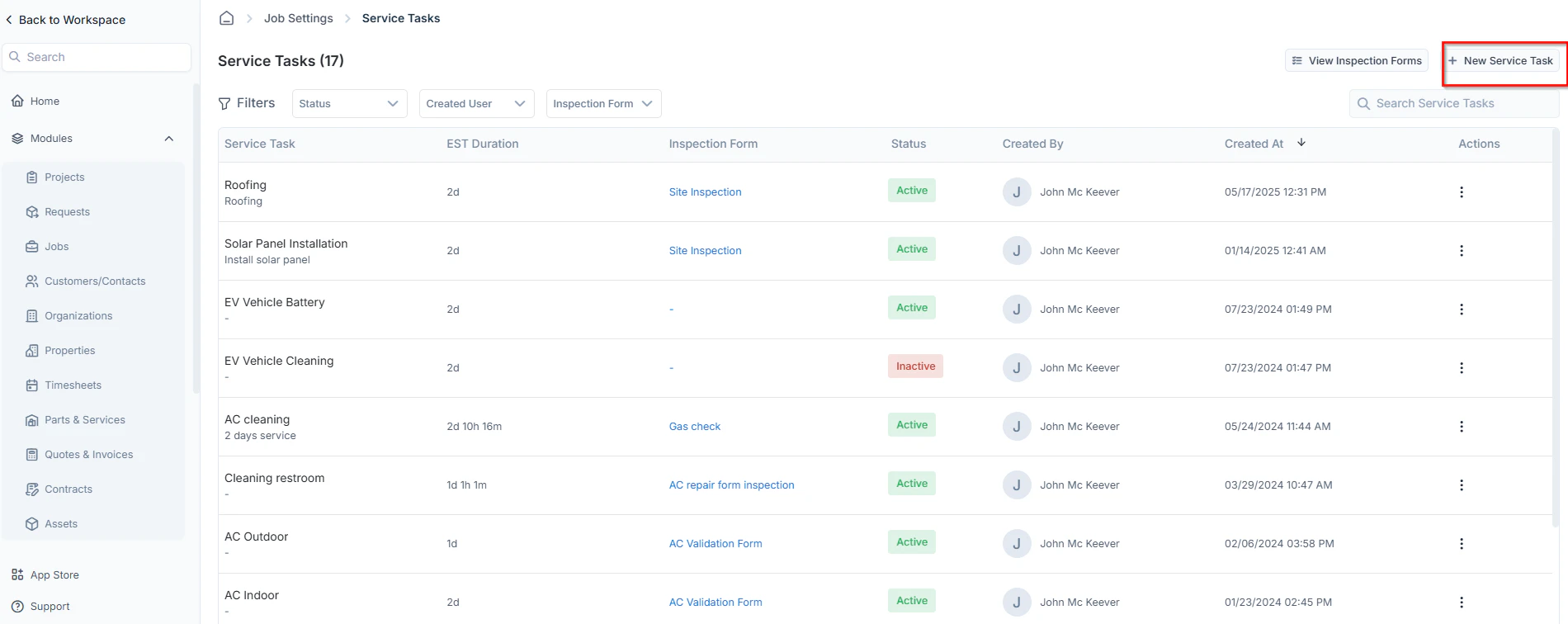Click the Service Task column header

[x=260, y=144]
